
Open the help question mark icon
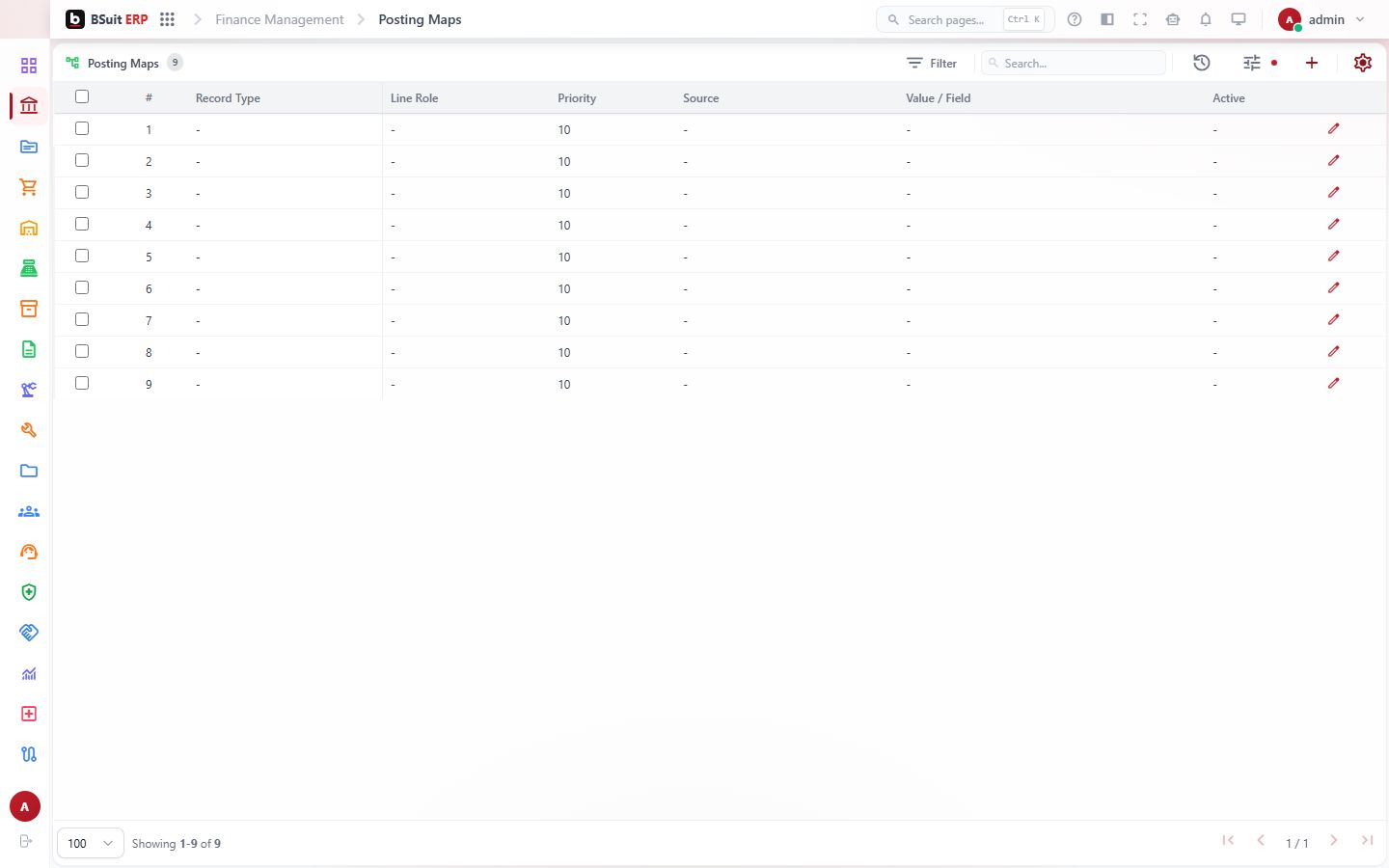[x=1075, y=19]
